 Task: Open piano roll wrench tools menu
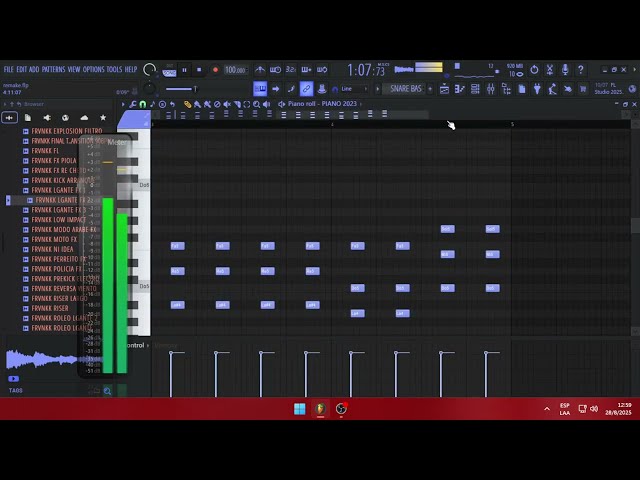(133, 104)
